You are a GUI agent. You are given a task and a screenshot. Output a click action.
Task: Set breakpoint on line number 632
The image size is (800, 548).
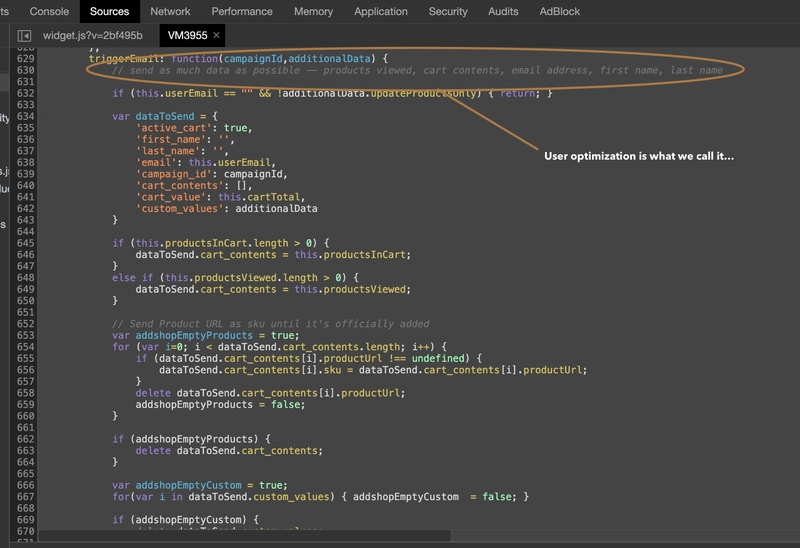tap(26, 93)
